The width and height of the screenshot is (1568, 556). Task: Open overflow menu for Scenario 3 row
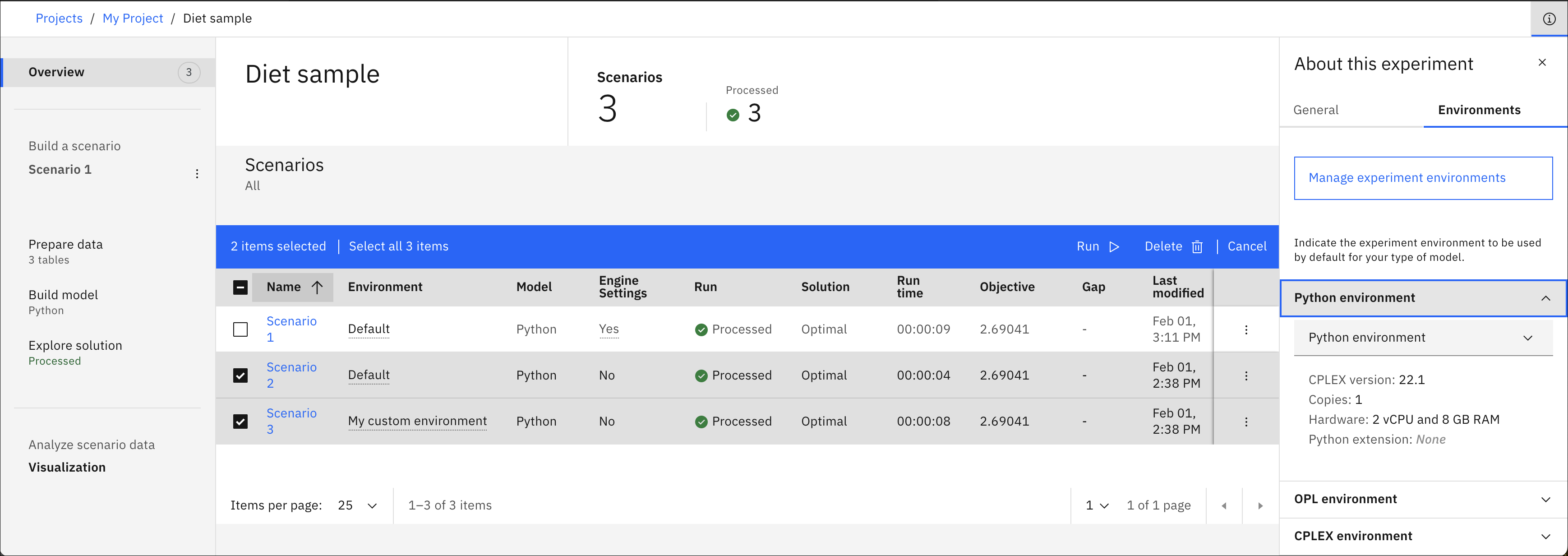(x=1246, y=422)
